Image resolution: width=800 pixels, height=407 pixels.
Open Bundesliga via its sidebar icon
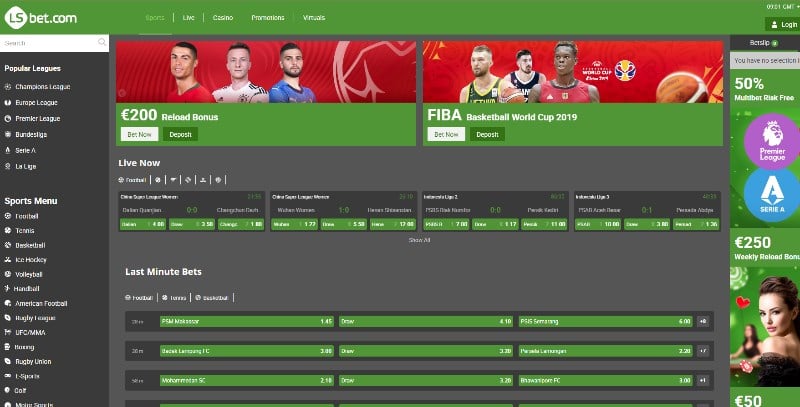point(8,135)
